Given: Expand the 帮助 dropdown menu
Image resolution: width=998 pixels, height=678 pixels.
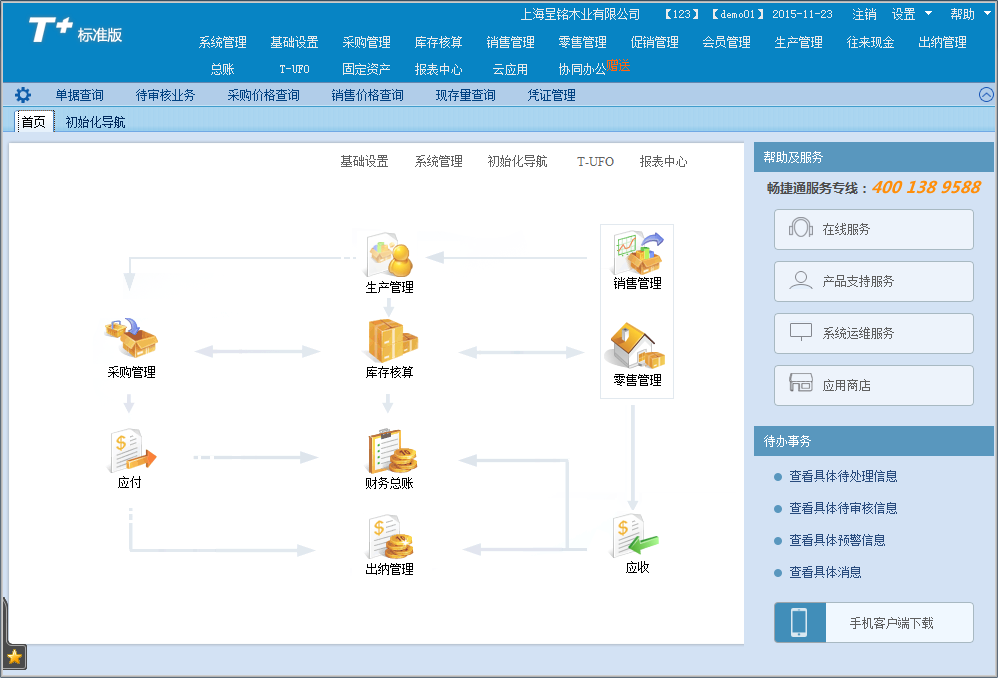Looking at the screenshot, I should pyautogui.click(x=967, y=14).
